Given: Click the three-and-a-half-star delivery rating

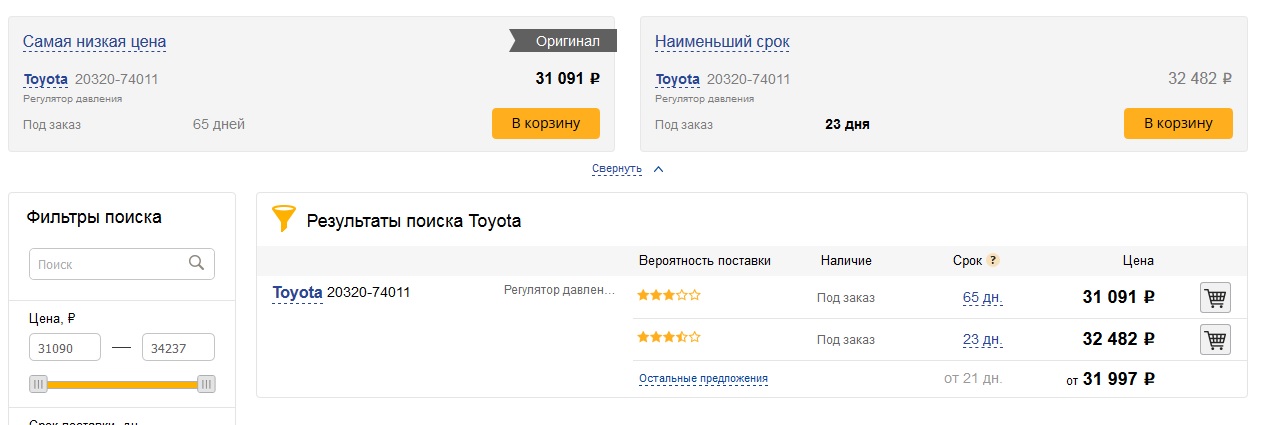Looking at the screenshot, I should 669,337.
